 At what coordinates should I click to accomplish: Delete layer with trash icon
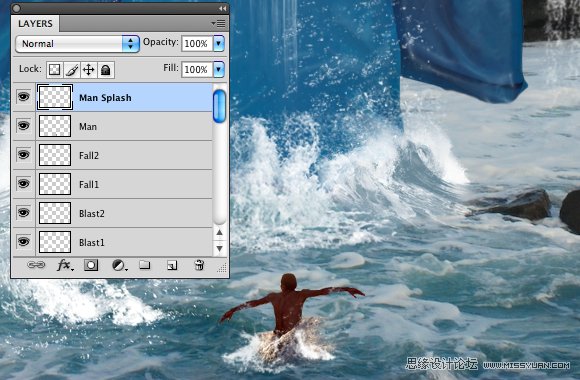(x=199, y=265)
